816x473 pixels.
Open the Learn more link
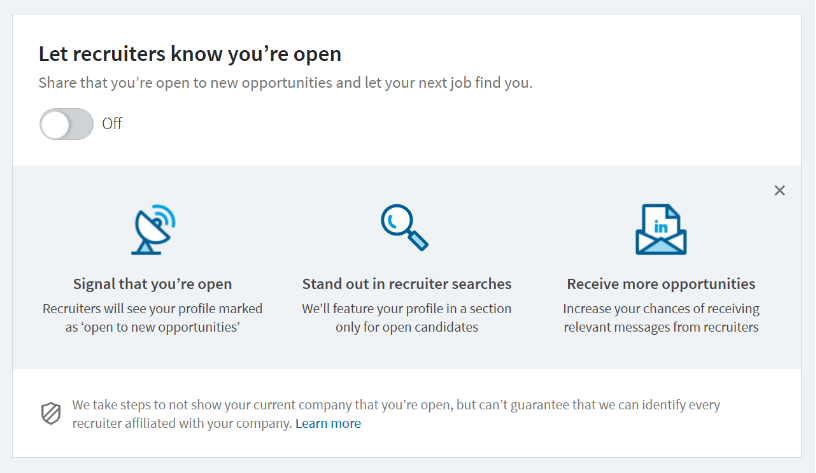328,424
